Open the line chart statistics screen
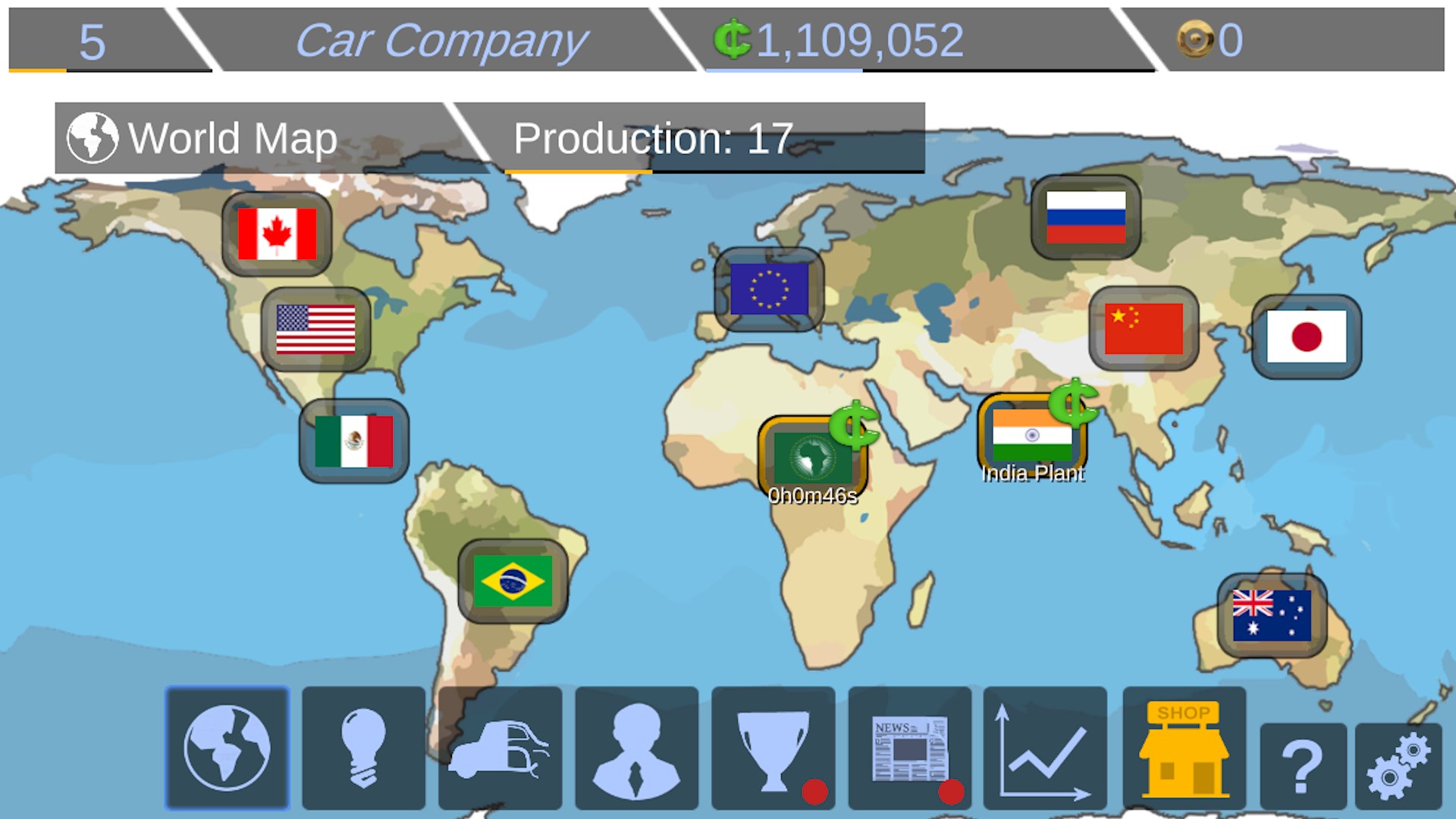Viewport: 1456px width, 819px height. [1045, 748]
